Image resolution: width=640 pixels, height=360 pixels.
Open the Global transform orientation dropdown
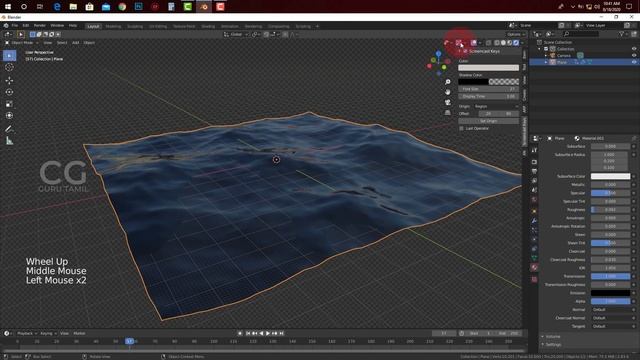click(236, 34)
